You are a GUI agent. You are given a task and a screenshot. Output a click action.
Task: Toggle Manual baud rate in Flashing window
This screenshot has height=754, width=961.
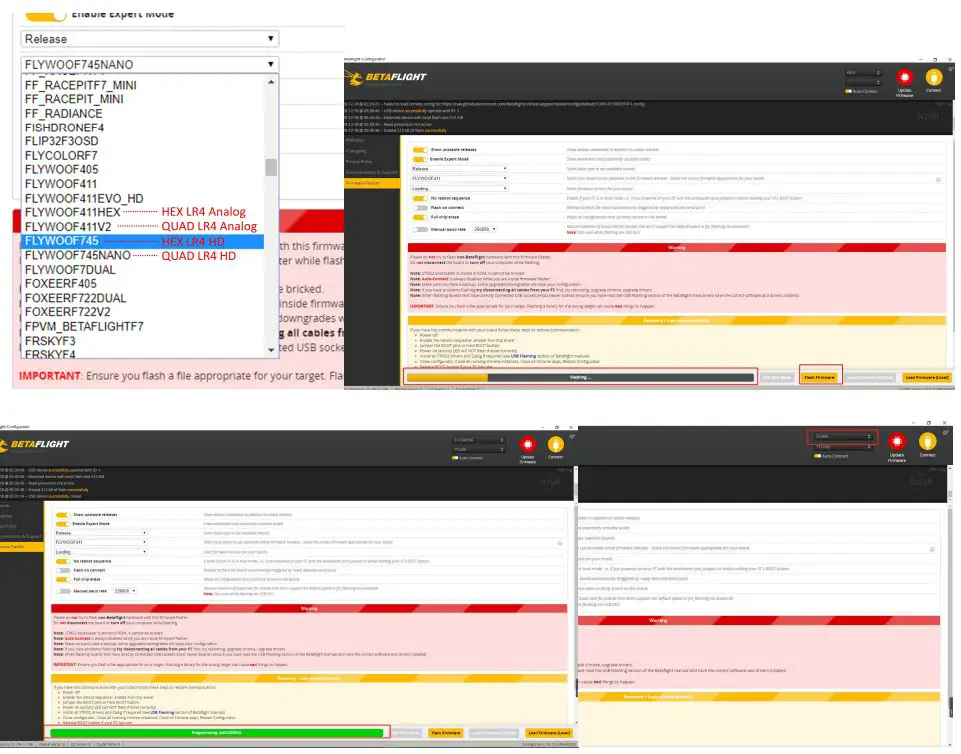pos(420,229)
